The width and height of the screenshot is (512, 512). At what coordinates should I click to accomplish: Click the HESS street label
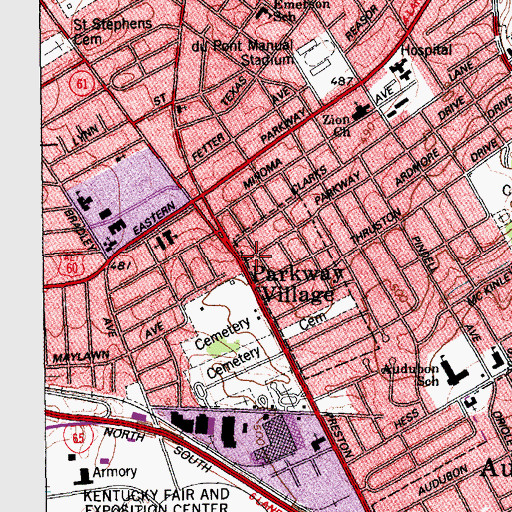click(x=406, y=419)
